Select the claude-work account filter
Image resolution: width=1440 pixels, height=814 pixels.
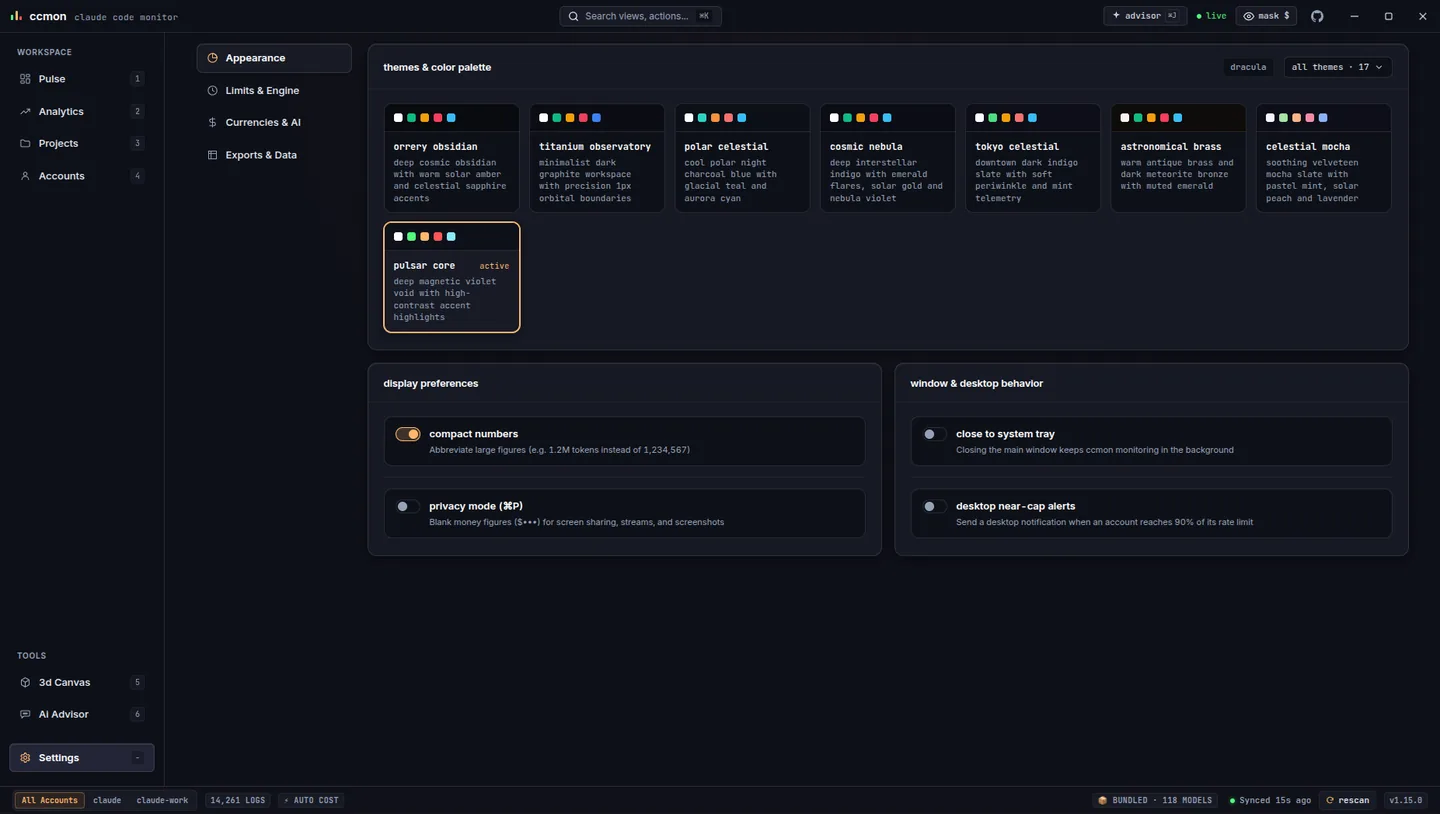(162, 800)
